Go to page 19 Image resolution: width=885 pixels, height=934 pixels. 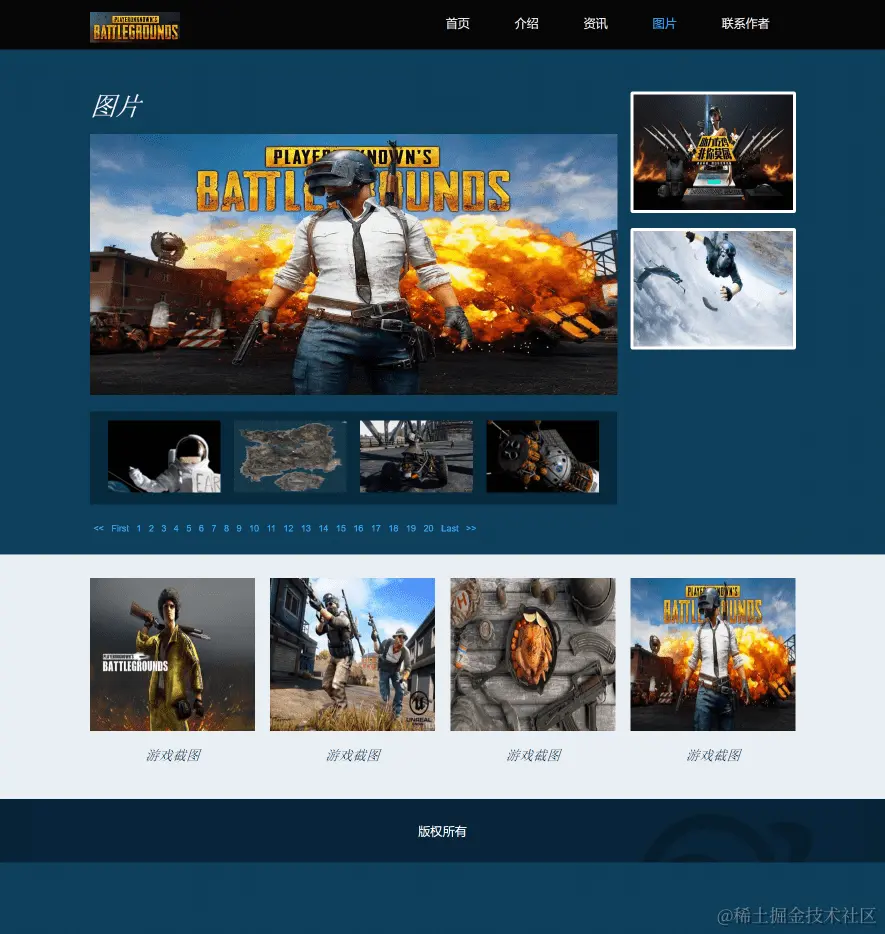(411, 528)
